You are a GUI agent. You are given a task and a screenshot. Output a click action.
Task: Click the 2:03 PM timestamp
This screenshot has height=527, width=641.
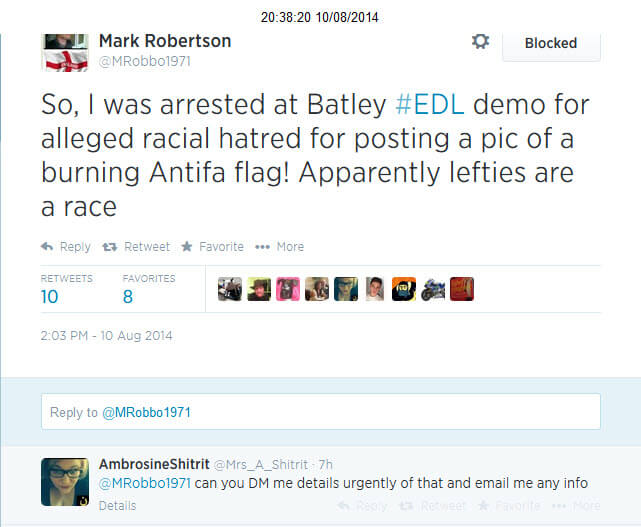106,336
